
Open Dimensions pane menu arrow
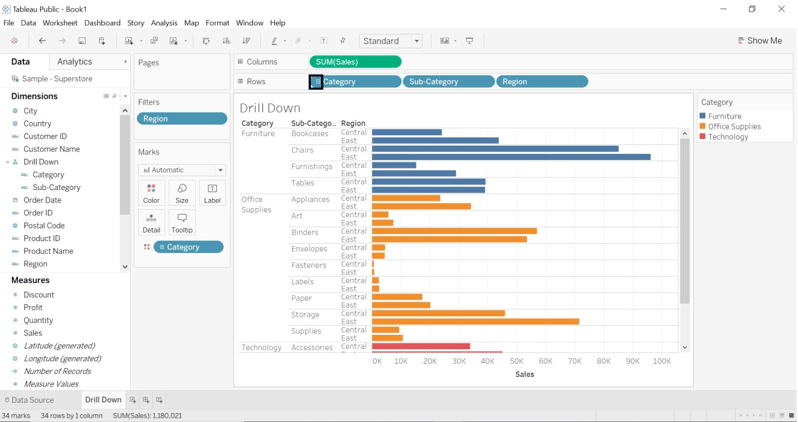[x=125, y=96]
